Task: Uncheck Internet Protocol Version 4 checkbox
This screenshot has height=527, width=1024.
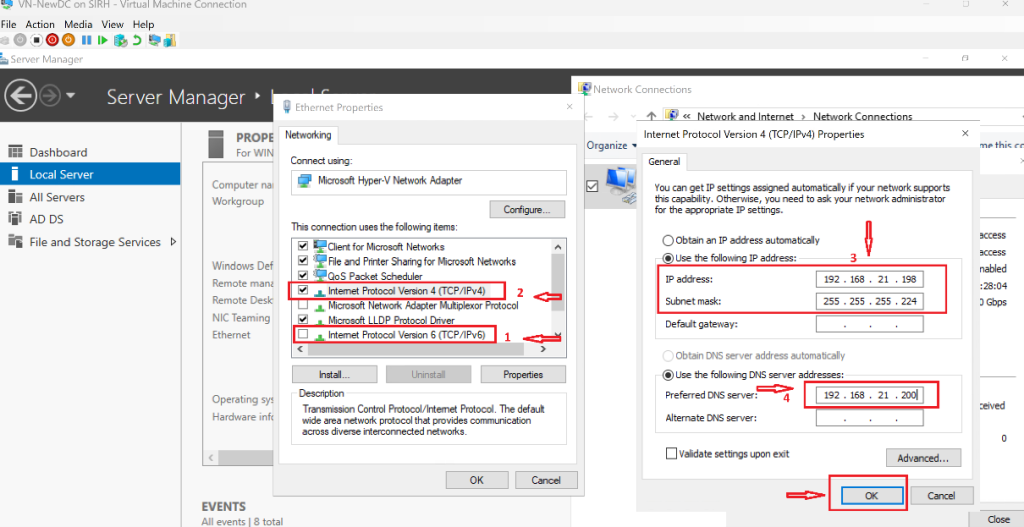Action: [304, 291]
